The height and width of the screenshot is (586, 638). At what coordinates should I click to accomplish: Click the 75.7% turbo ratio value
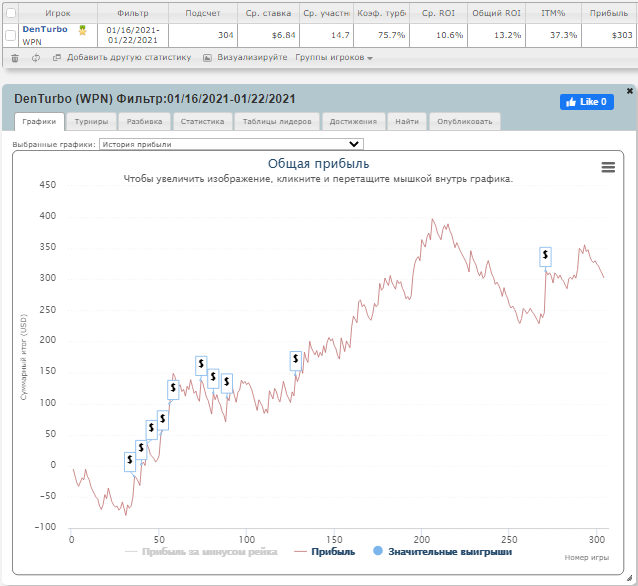click(x=391, y=35)
